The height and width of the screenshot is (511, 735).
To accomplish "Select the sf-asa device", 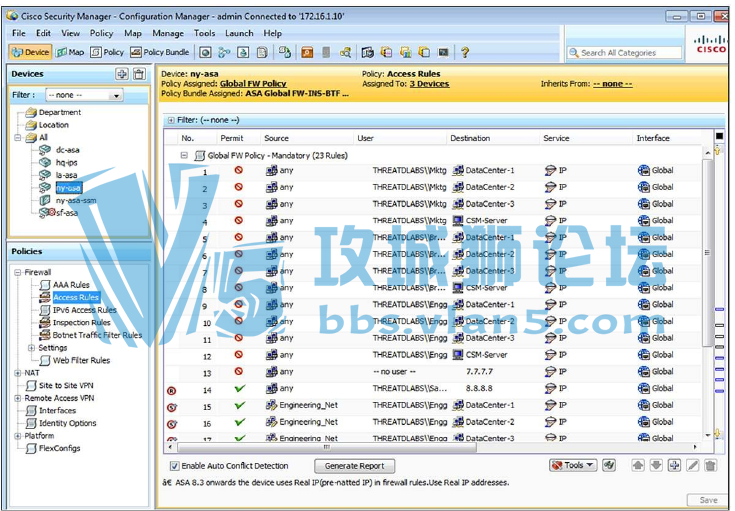I will (67, 213).
